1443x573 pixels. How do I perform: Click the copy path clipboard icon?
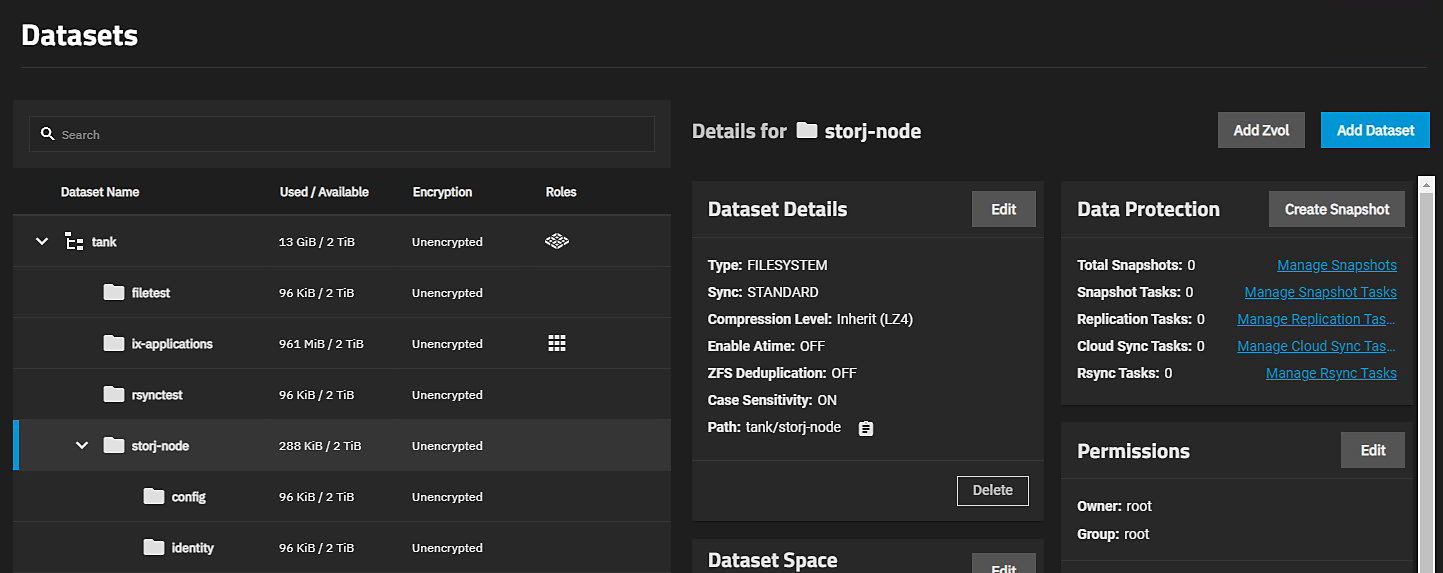click(x=866, y=428)
